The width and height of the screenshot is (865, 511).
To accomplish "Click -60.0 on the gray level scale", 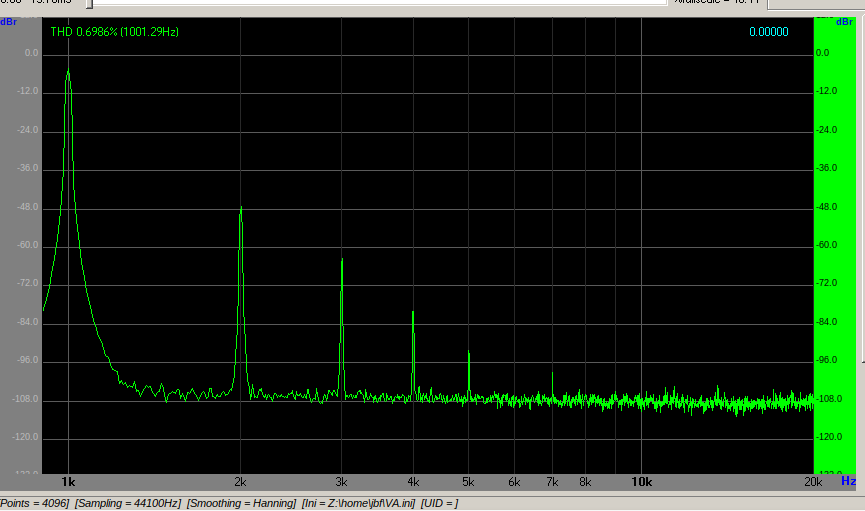I will 28,245.
